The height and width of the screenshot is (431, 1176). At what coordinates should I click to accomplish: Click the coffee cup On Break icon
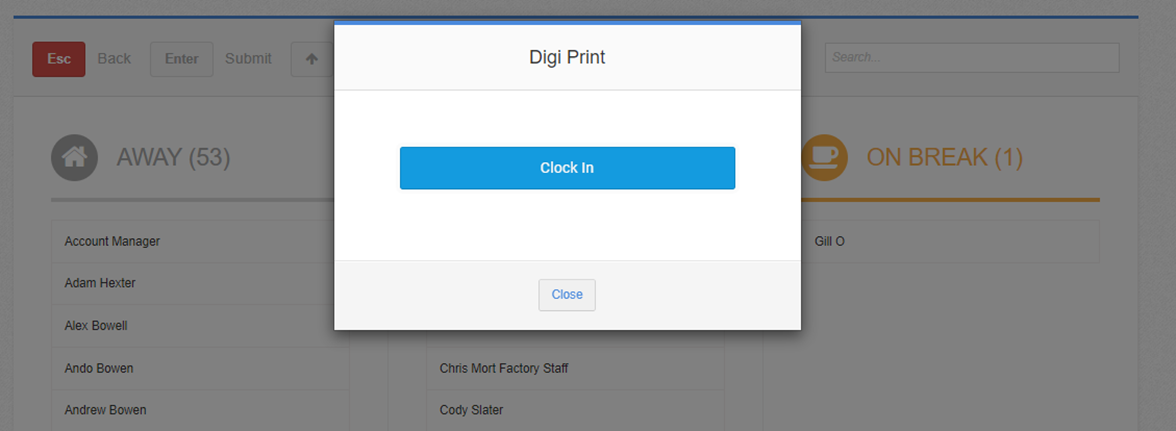pos(824,157)
